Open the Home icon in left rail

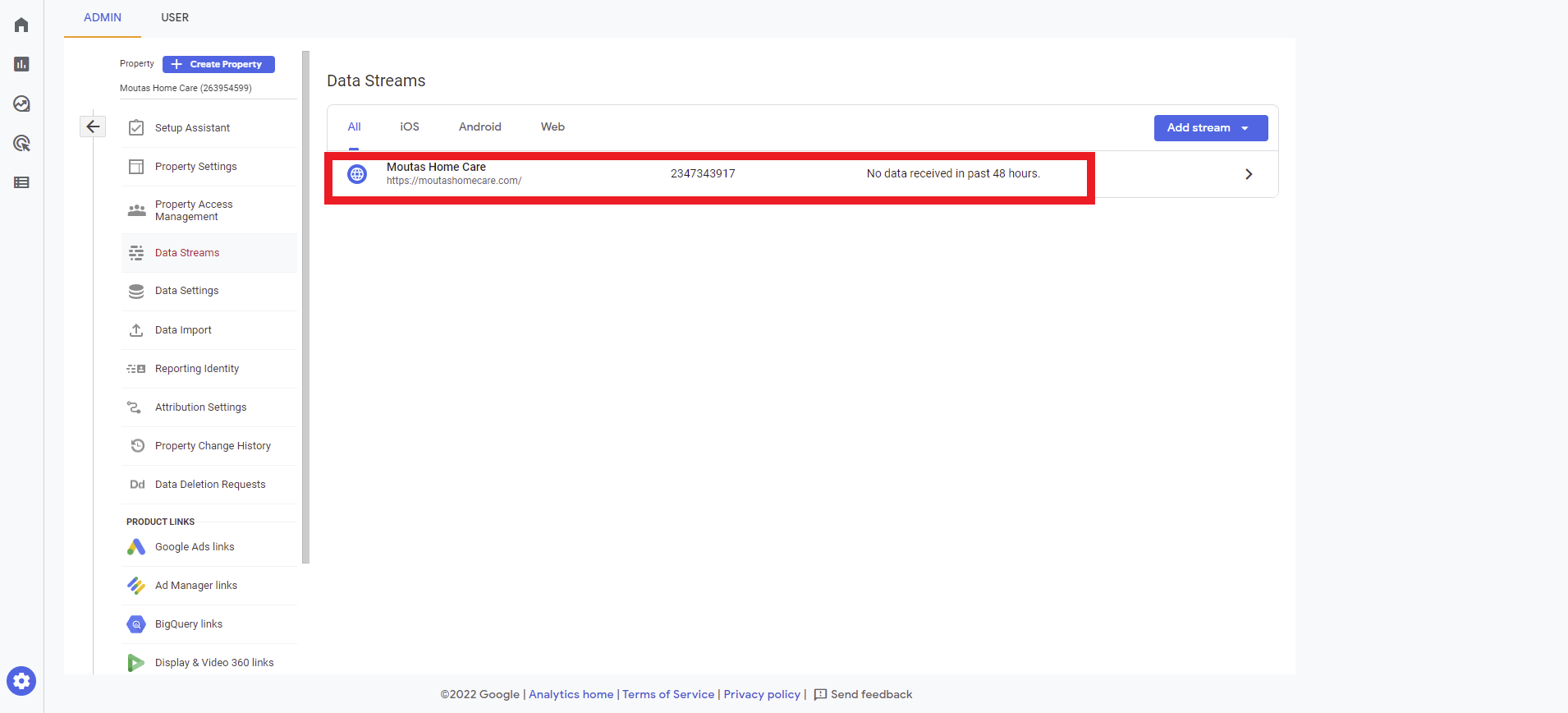[21, 25]
